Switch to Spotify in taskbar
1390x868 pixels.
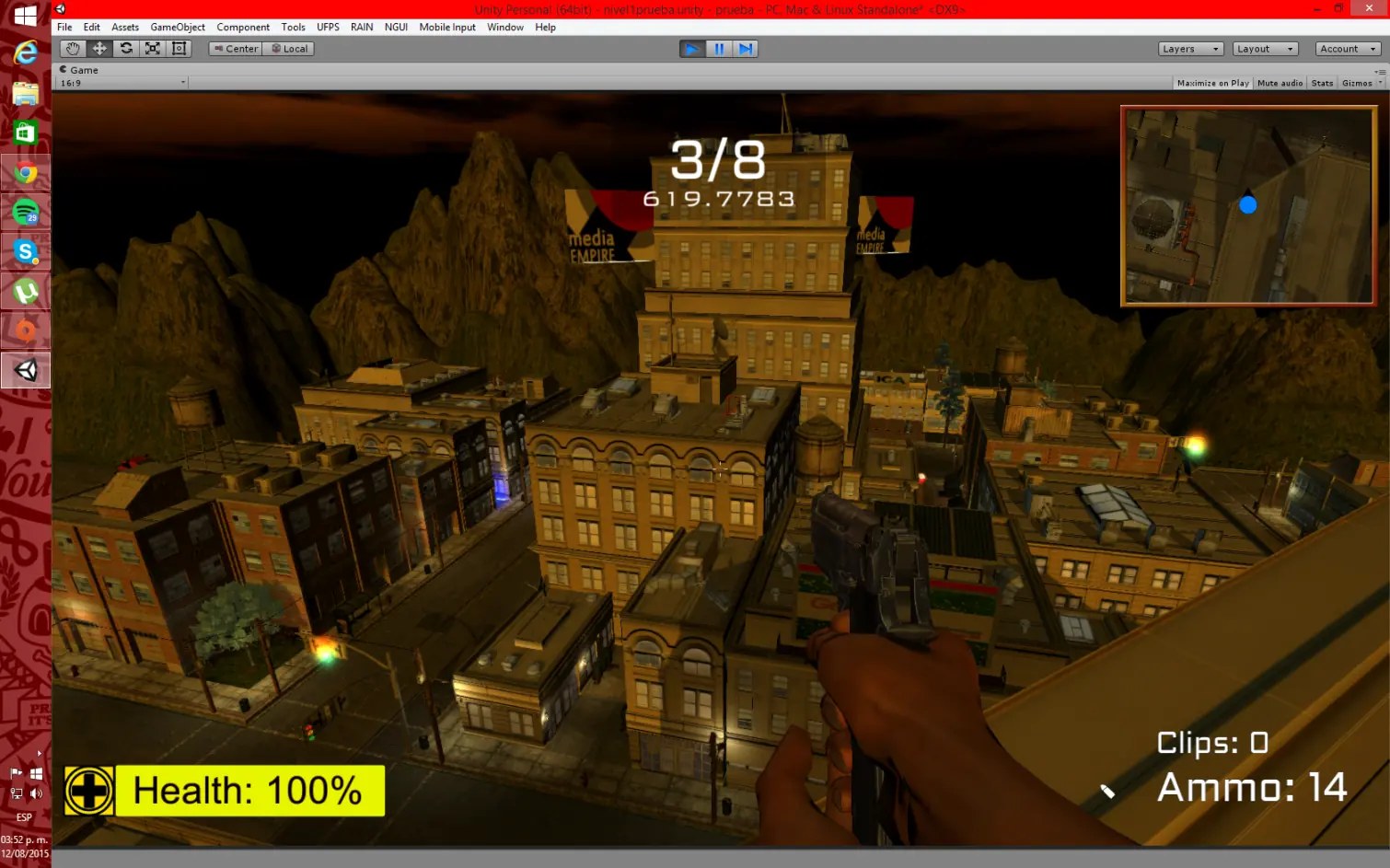[x=26, y=213]
